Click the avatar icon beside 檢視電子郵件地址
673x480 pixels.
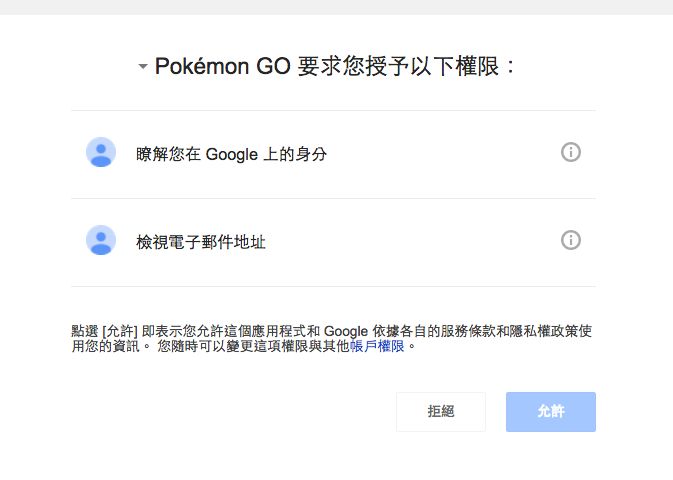101,241
